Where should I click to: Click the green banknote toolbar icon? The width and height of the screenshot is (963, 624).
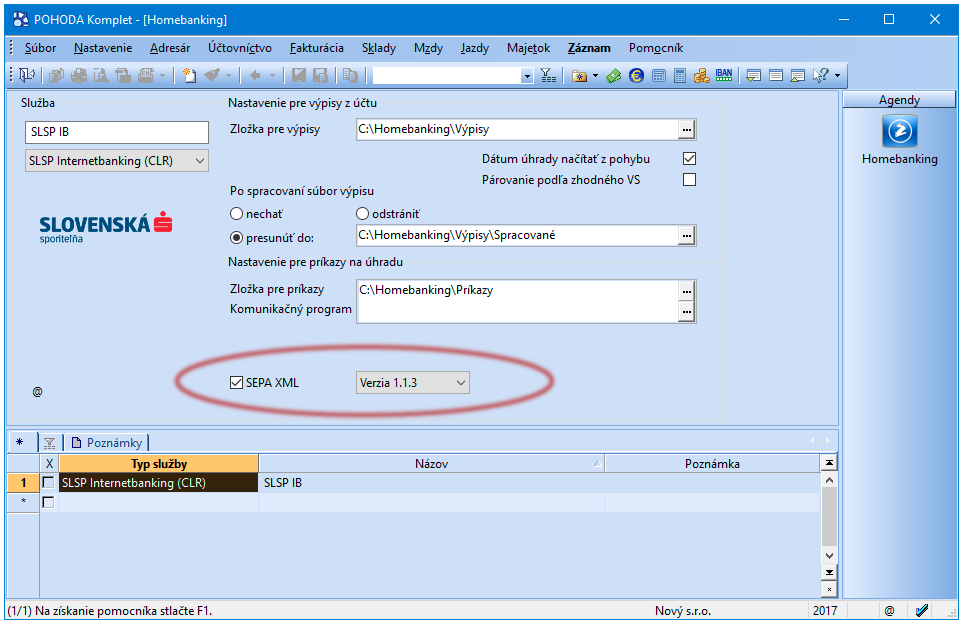click(x=614, y=76)
